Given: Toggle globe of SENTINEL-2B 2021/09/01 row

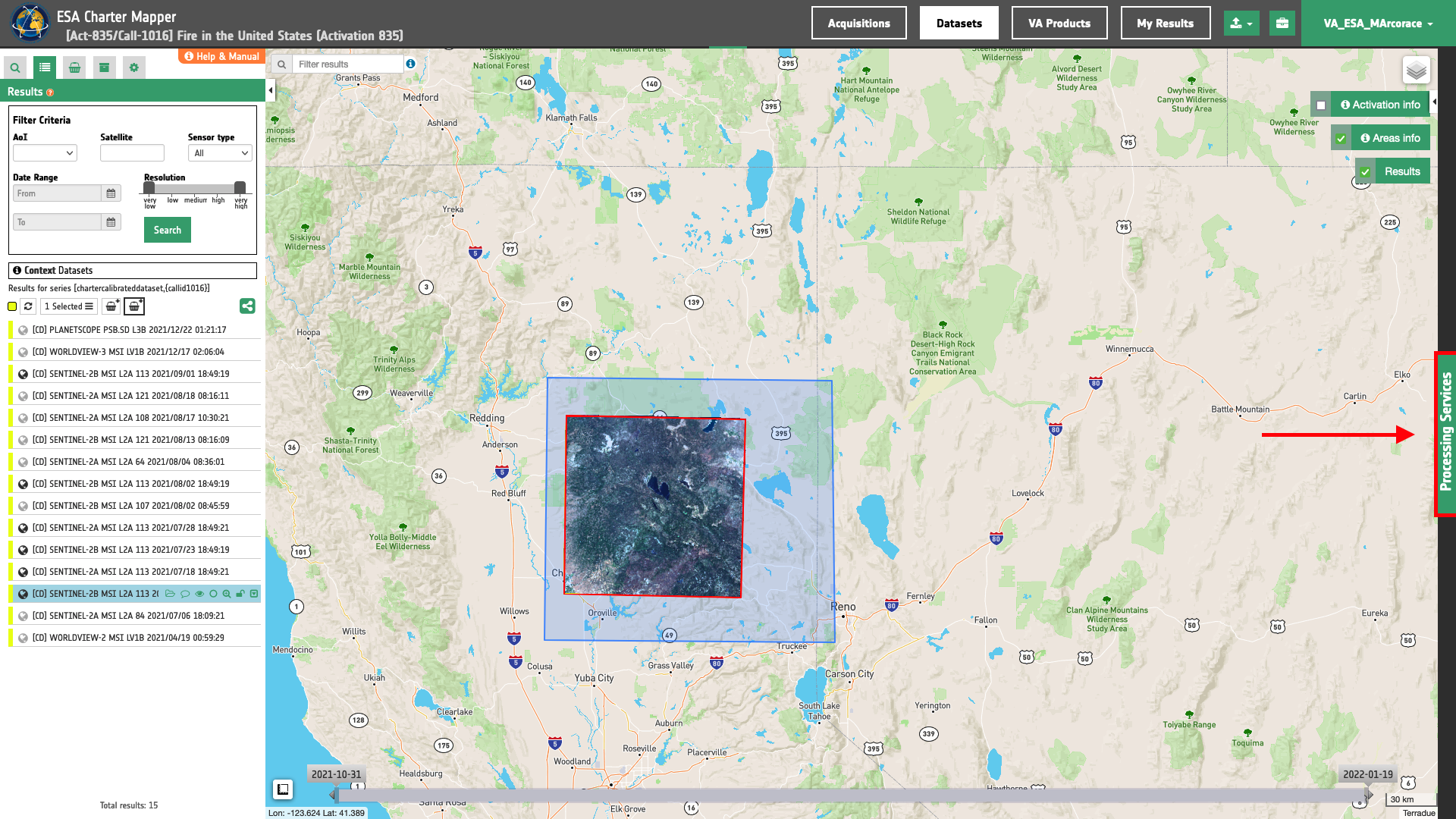Looking at the screenshot, I should [x=23, y=375].
